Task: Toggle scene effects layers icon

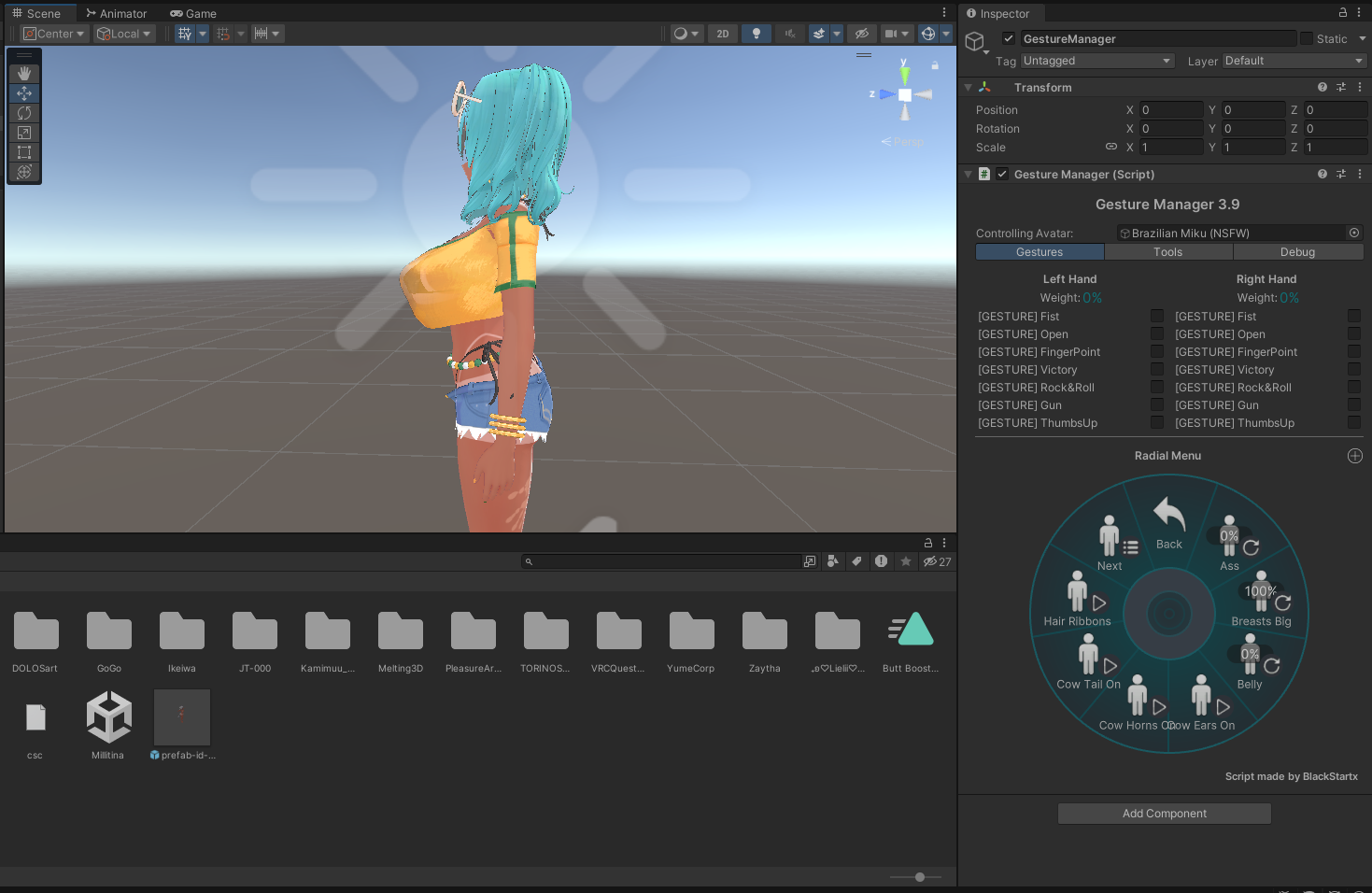Action: 819,34
